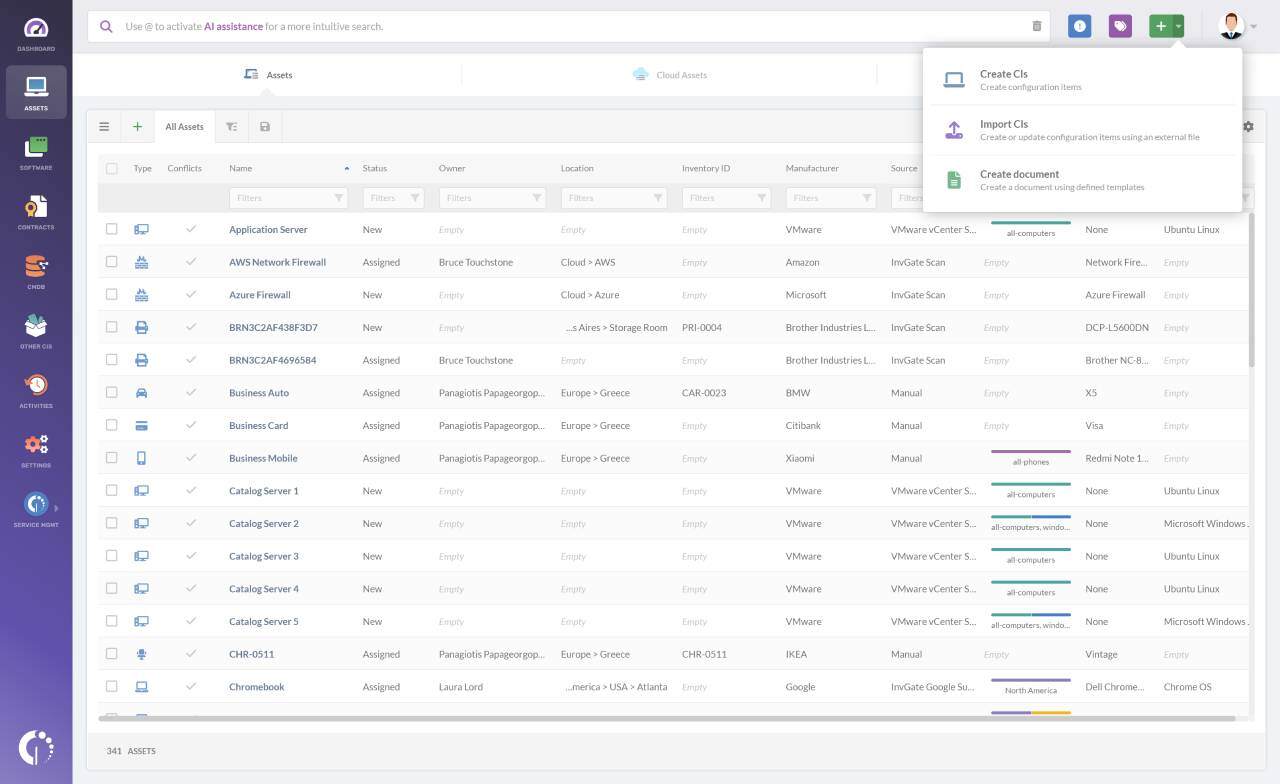Expand the Service Mgmt sidebar arrow
1280x784 pixels.
56,508
